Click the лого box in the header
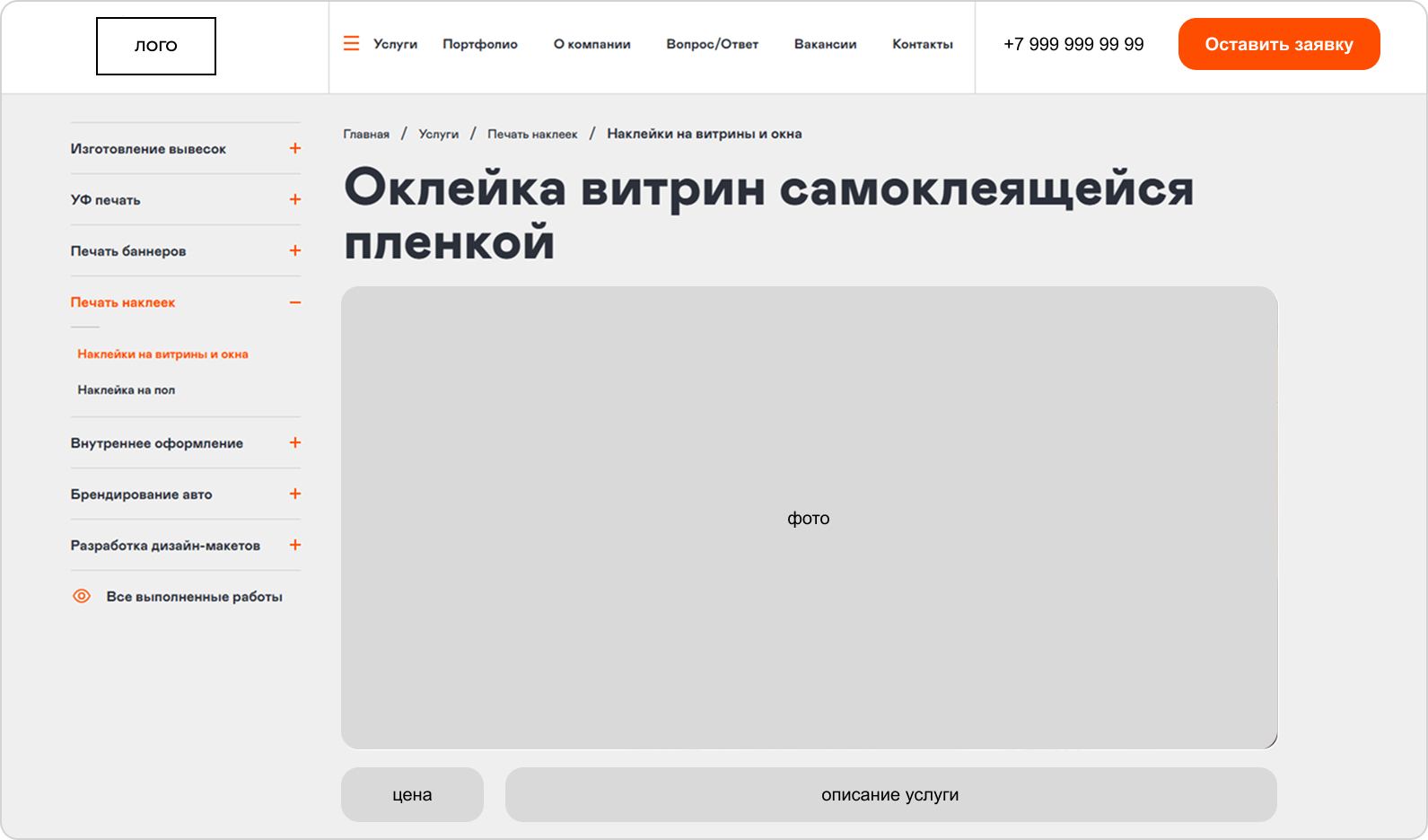The image size is (1428, 840). point(156,46)
